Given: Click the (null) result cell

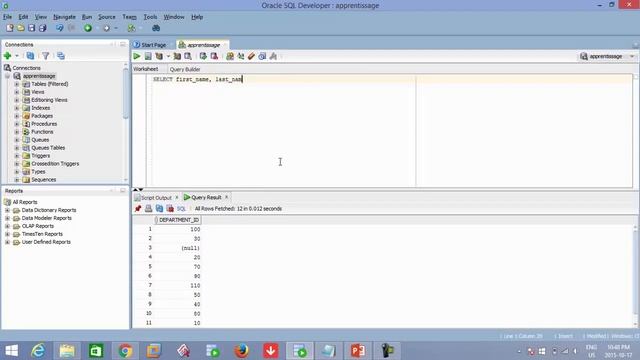Looking at the screenshot, I should [178, 248].
